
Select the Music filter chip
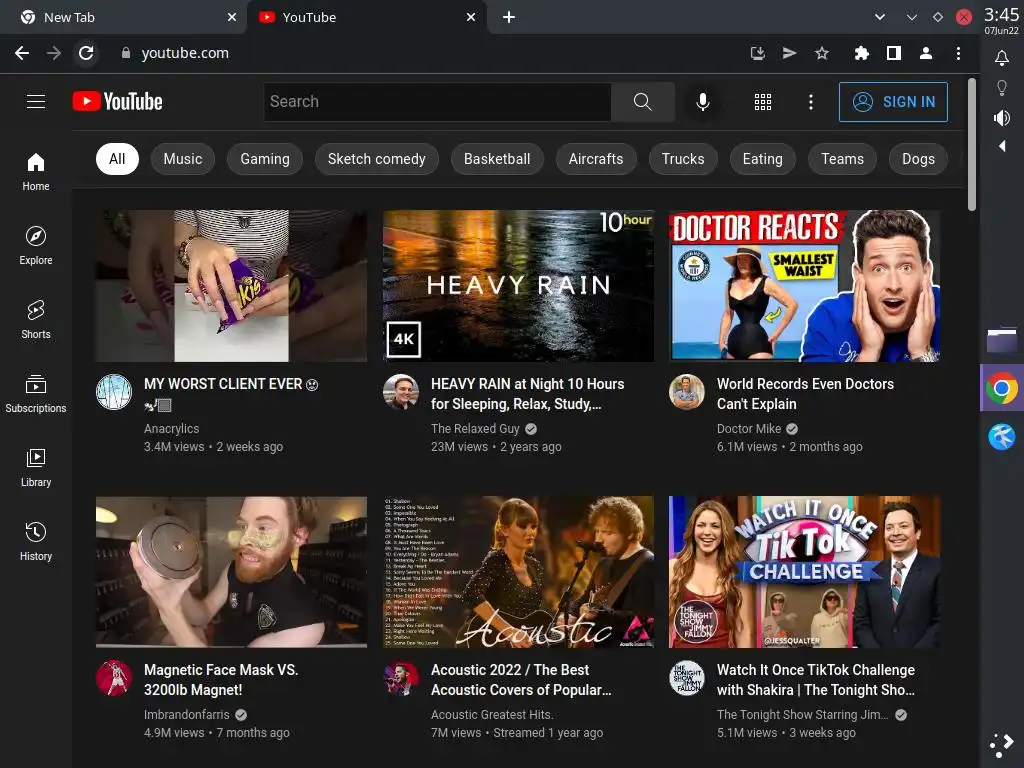[x=183, y=159]
